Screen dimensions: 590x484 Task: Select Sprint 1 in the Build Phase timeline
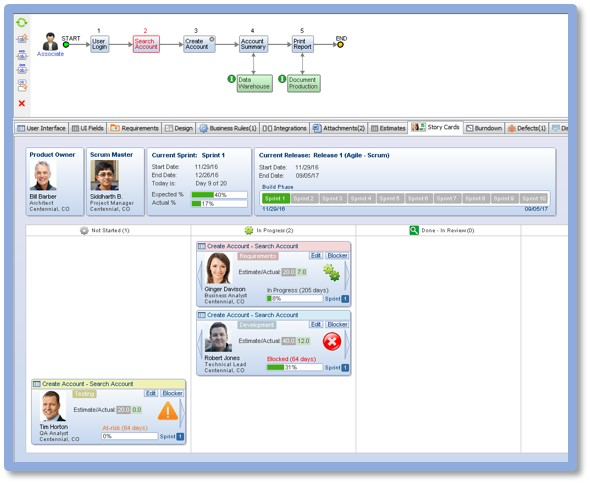pyautogui.click(x=276, y=198)
